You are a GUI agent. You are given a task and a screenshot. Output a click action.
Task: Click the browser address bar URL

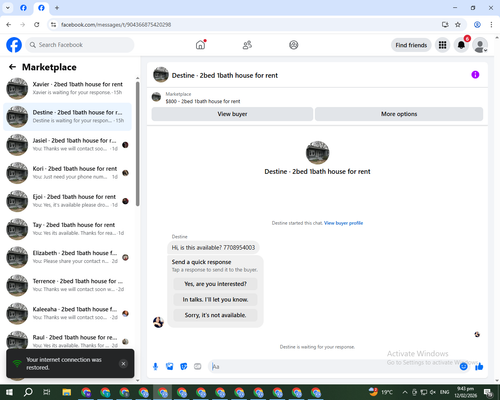click(x=116, y=25)
